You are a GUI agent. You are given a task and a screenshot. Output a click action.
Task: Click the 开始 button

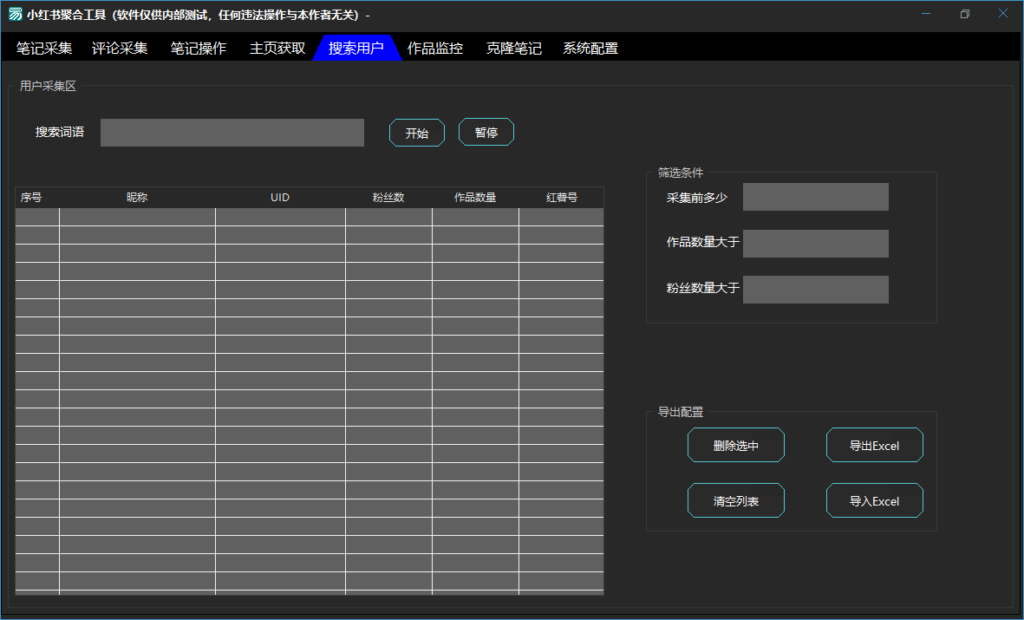417,133
